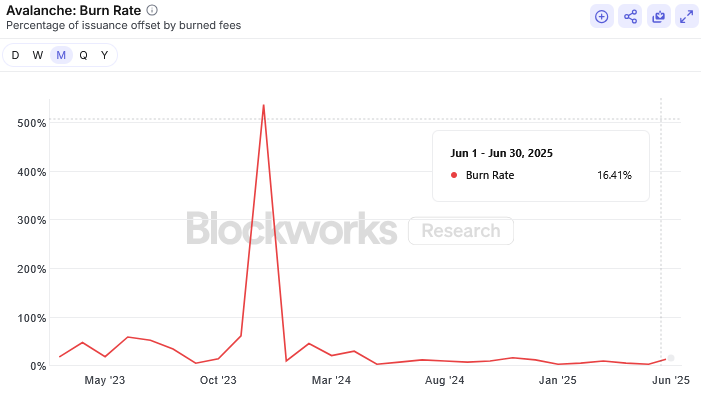Image resolution: width=701 pixels, height=397 pixels.
Task: Click the Oct '23 axis label
Action: [218, 380]
